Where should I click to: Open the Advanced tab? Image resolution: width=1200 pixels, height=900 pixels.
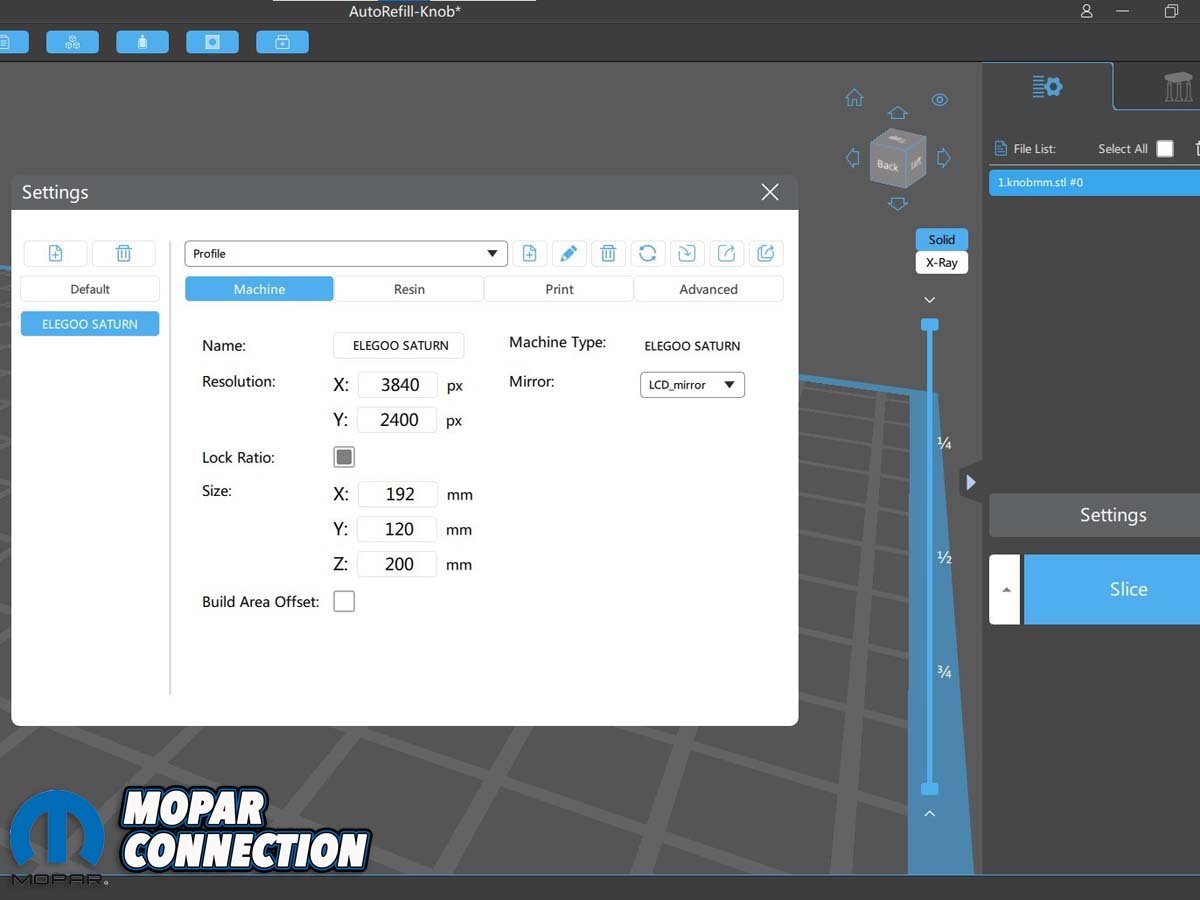tap(708, 289)
